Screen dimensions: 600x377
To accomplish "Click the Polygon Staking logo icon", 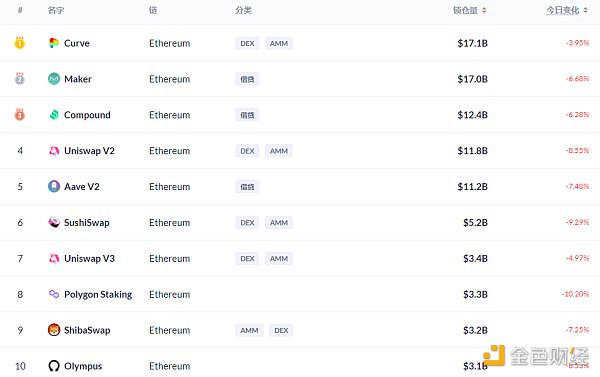I will pos(54,294).
